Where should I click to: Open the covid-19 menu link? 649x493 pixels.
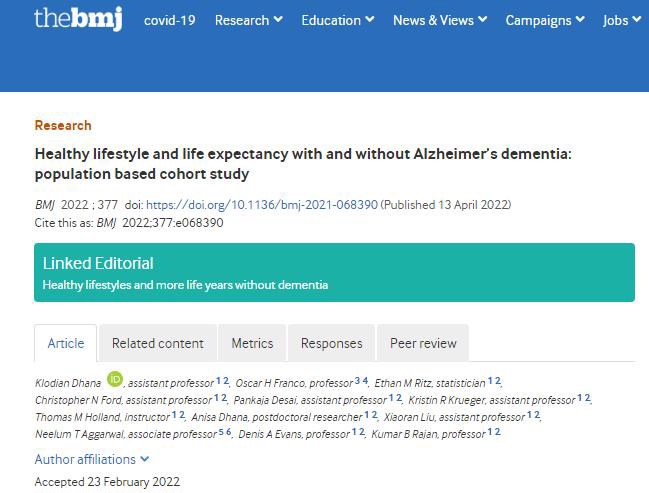coord(170,20)
